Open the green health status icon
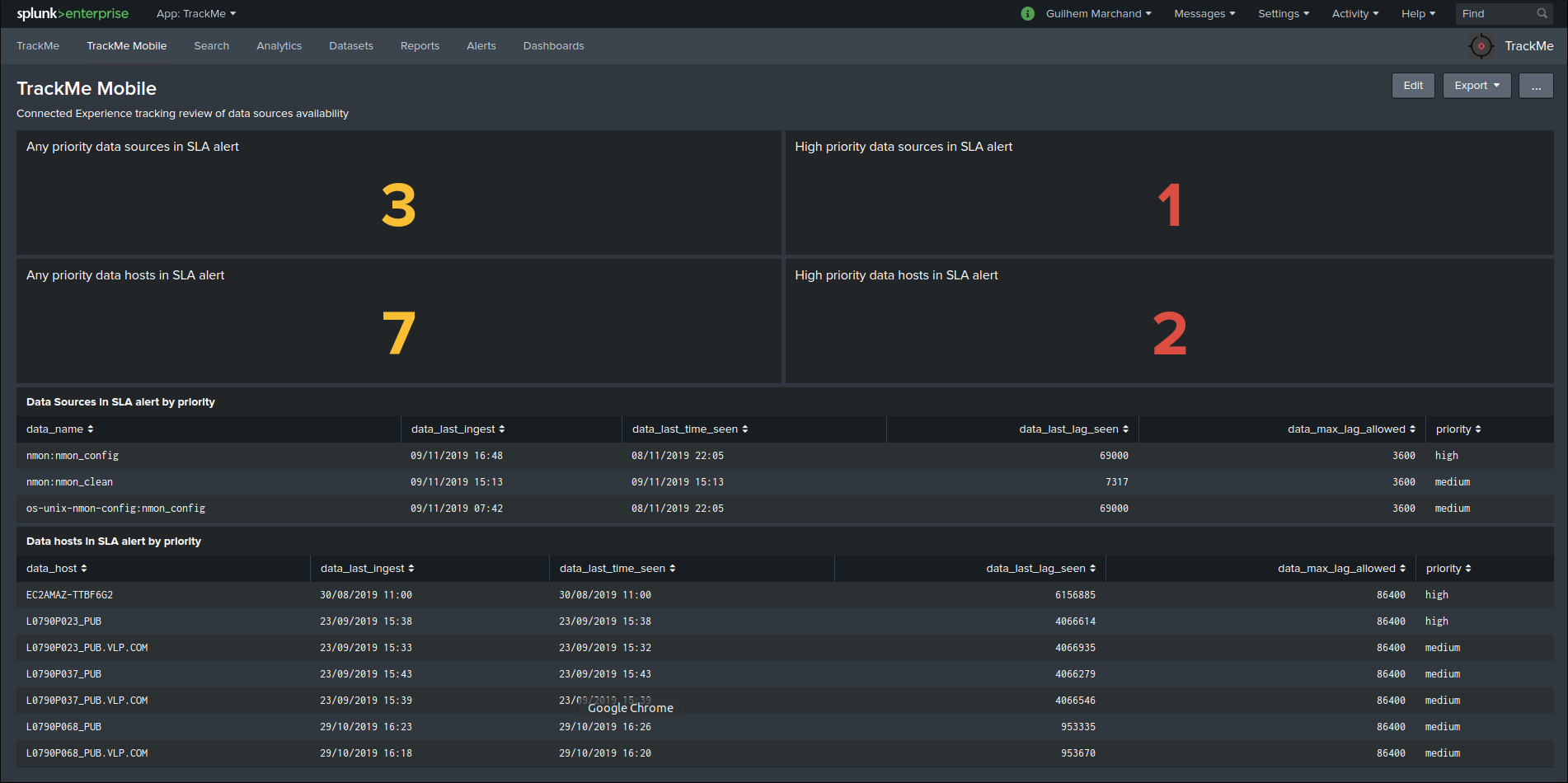Viewport: 1568px width, 783px height. point(1027,14)
